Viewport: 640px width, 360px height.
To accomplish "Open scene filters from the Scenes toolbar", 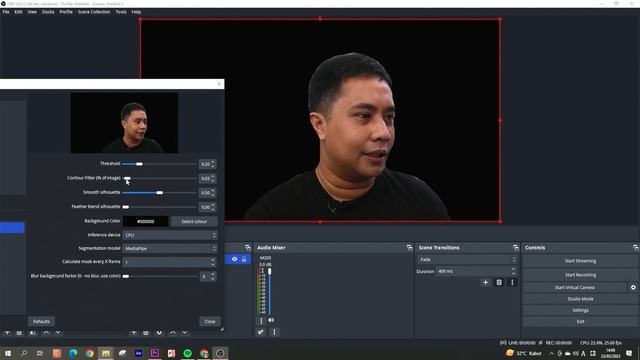I will click(x=33, y=333).
